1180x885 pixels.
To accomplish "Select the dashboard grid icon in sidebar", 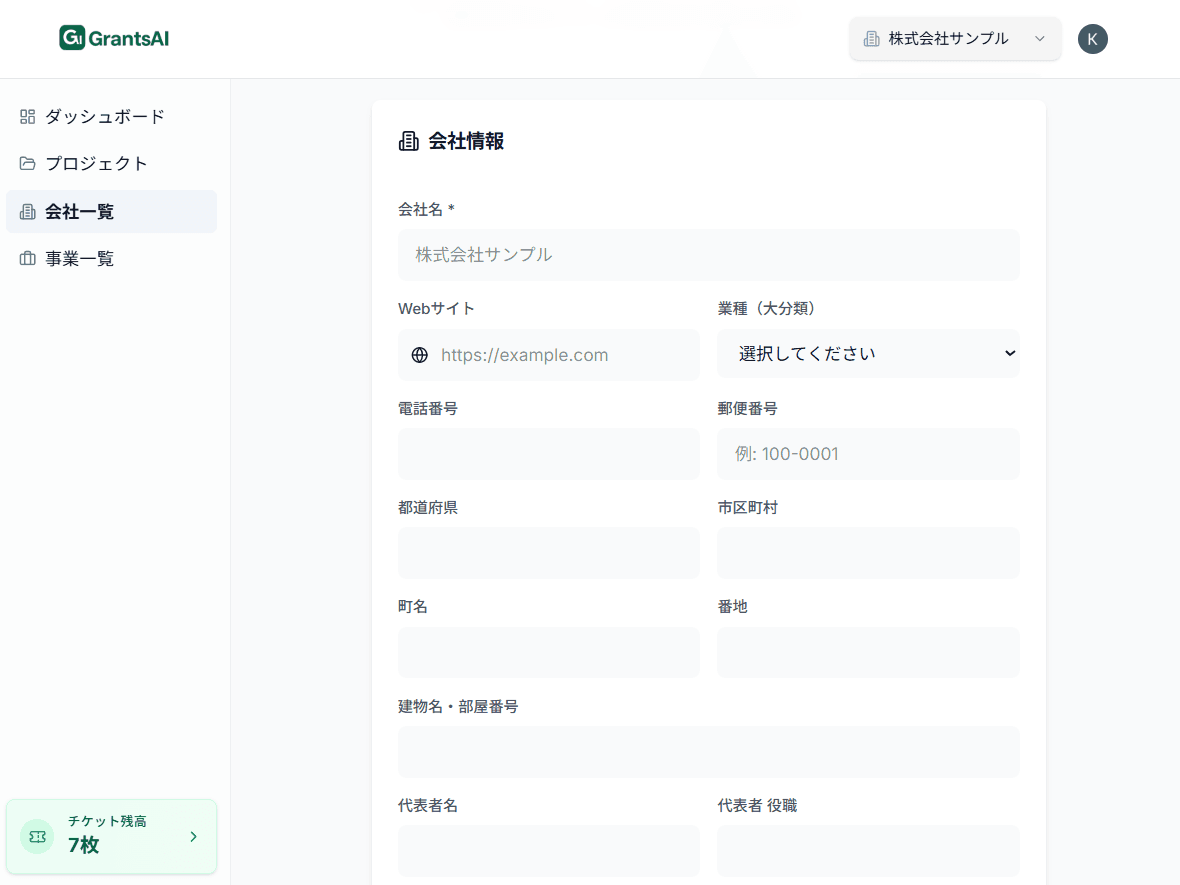I will (26, 116).
